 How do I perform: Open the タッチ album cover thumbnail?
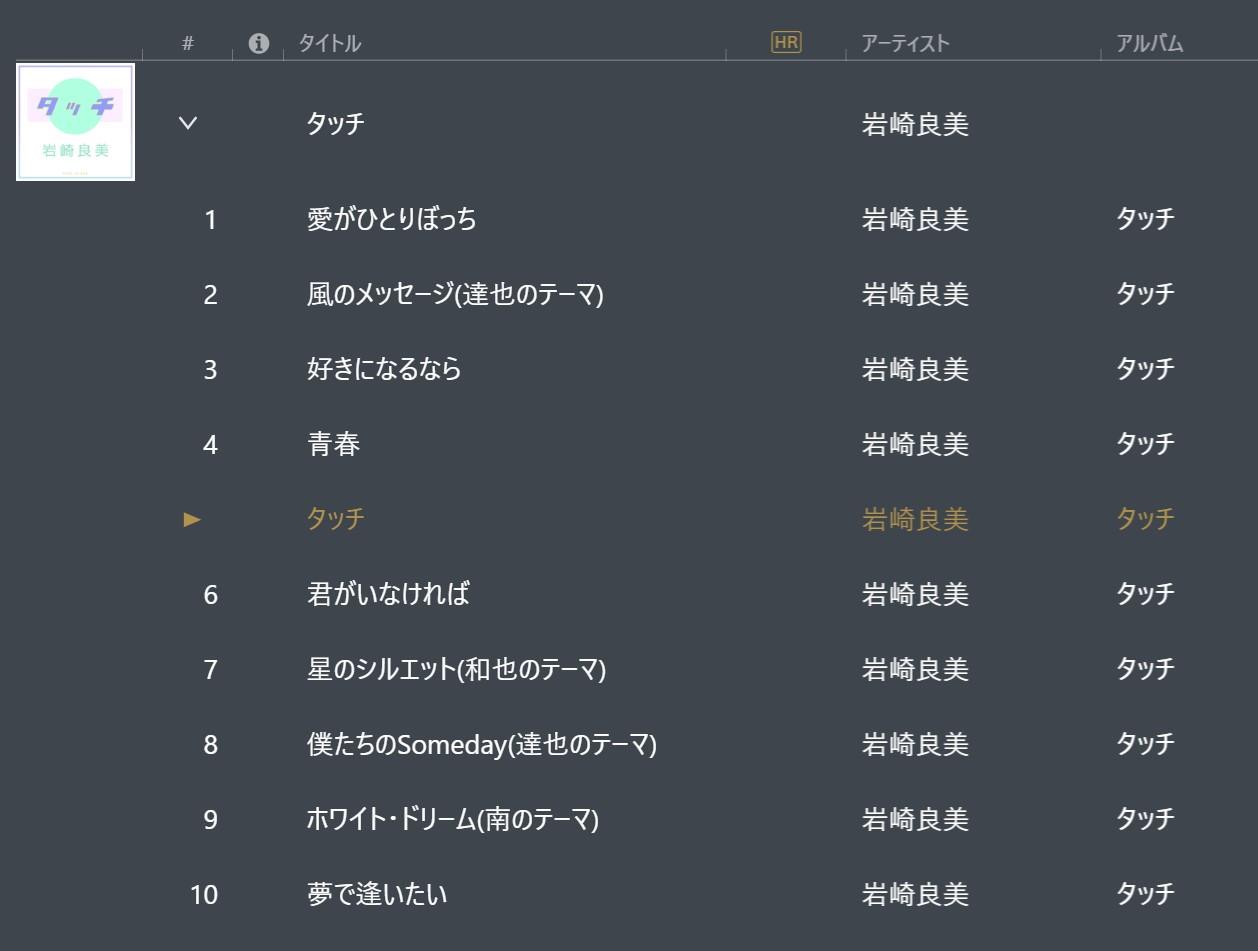coord(76,122)
